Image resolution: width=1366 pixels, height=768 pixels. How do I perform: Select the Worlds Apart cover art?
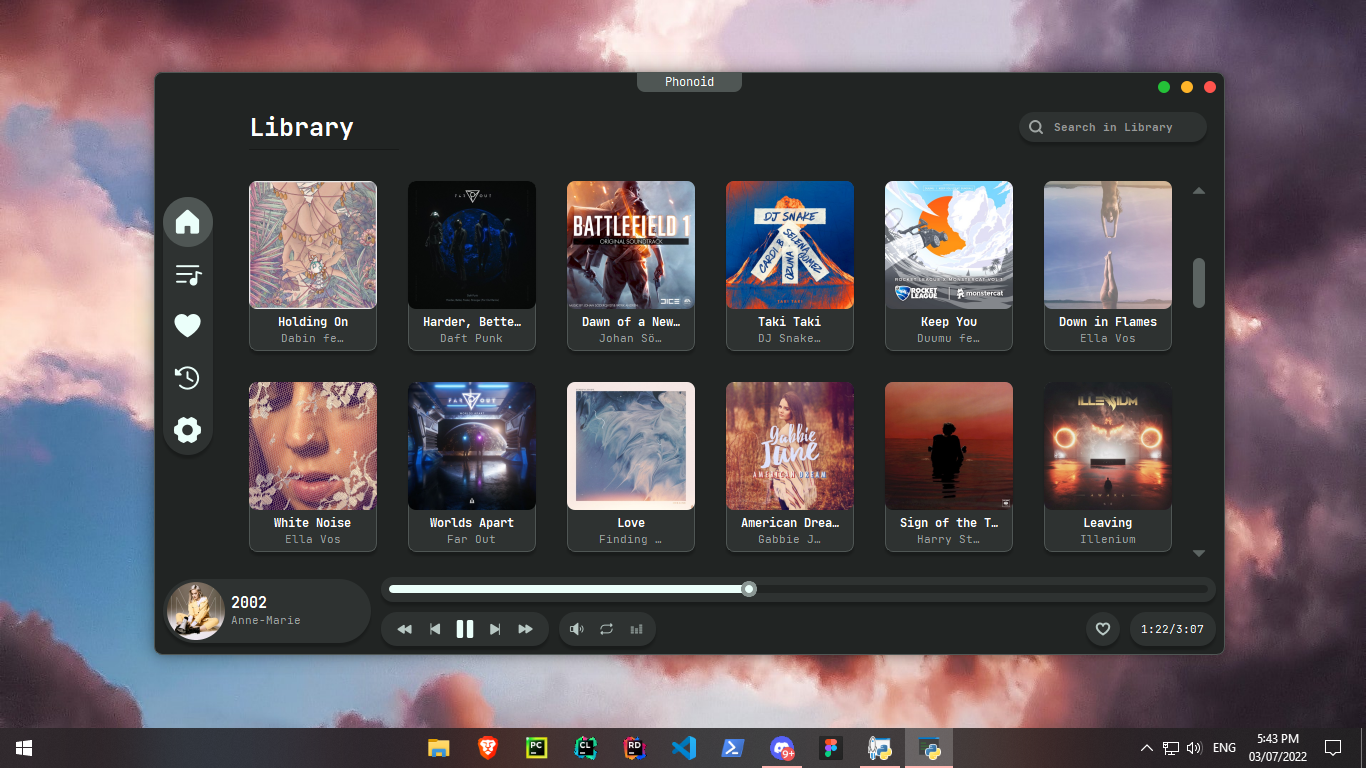(472, 446)
